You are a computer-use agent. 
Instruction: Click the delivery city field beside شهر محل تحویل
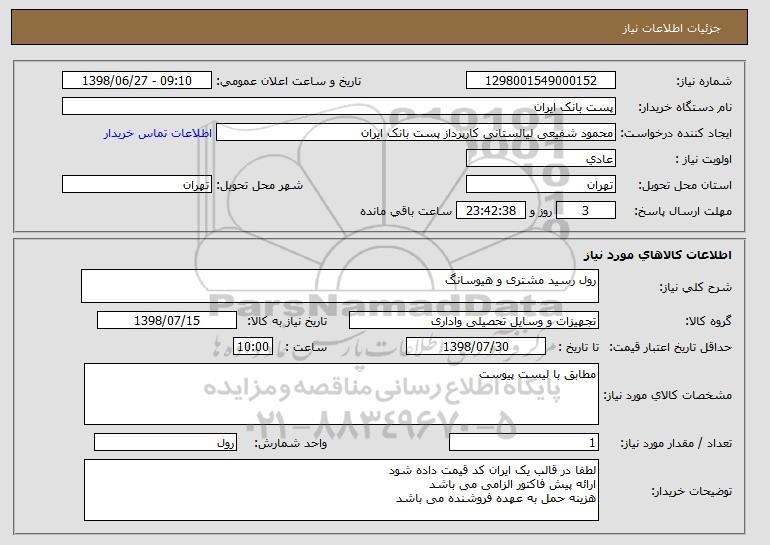137,185
